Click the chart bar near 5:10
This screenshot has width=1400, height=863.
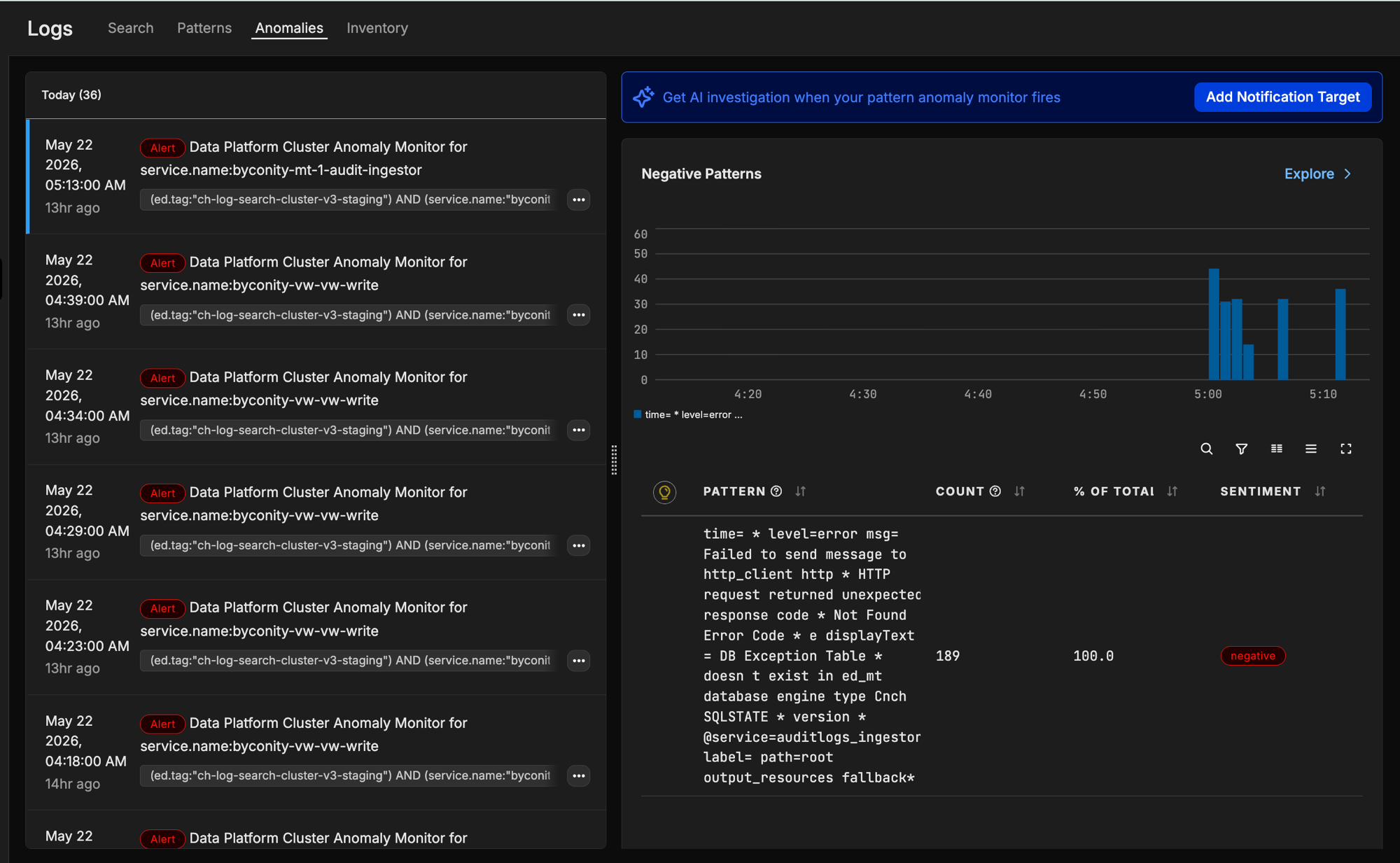click(1340, 334)
